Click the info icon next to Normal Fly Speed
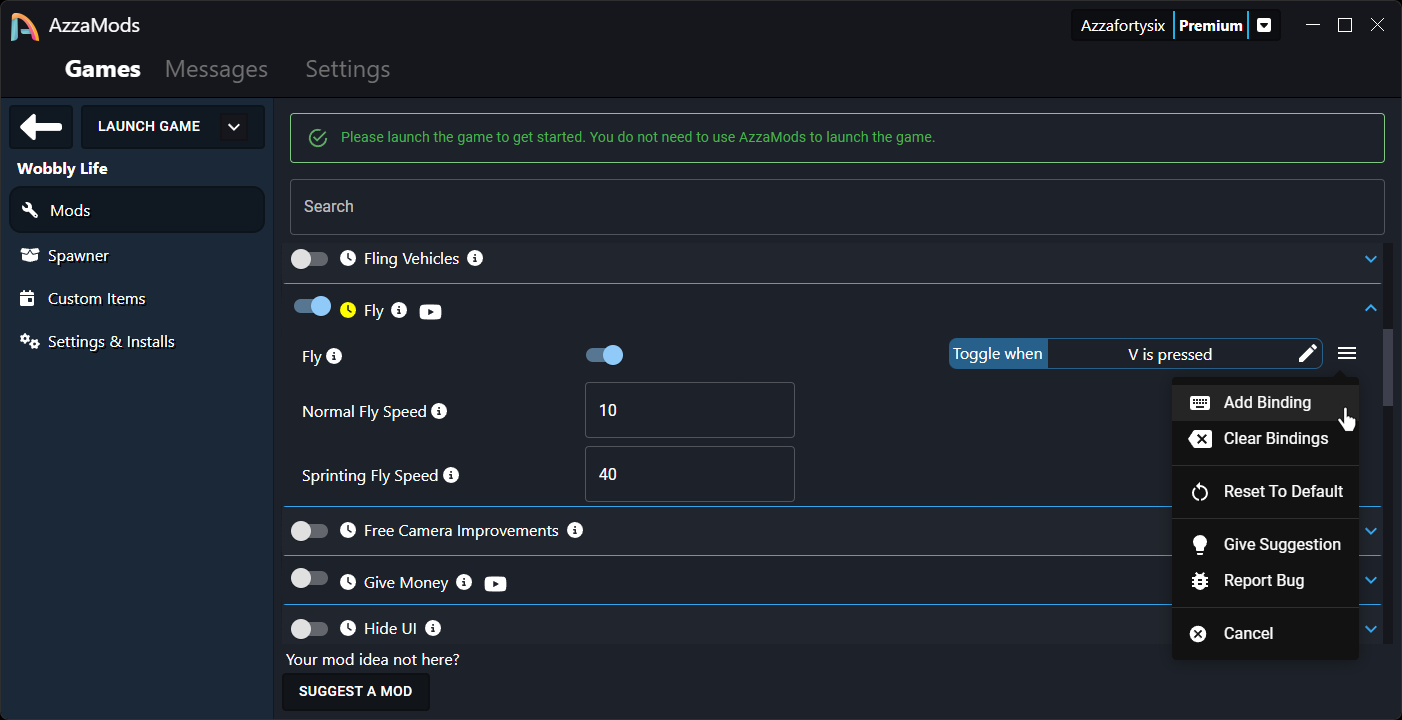This screenshot has height=720, width=1402. pyautogui.click(x=440, y=410)
